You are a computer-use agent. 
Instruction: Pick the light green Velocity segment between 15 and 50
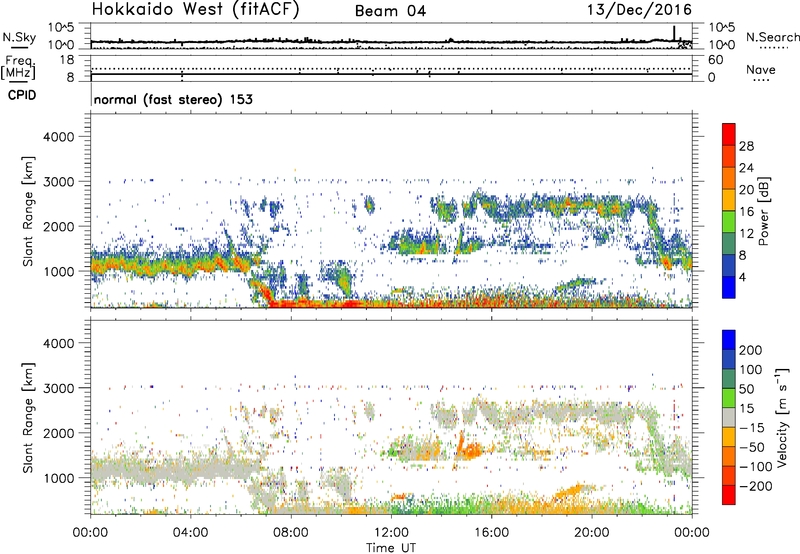point(729,398)
